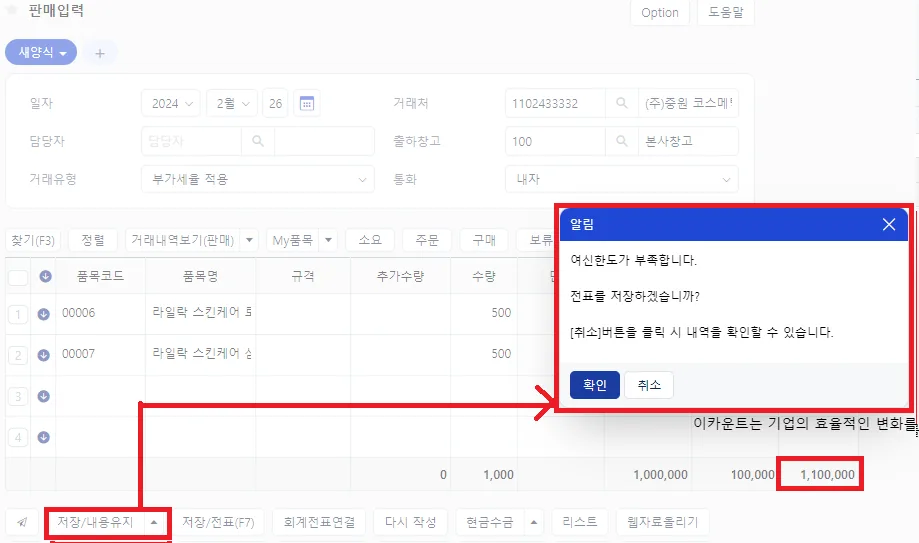This screenshot has height=543, width=919.
Task: Open the 새양식 tab dropdown
Action: coord(41,52)
